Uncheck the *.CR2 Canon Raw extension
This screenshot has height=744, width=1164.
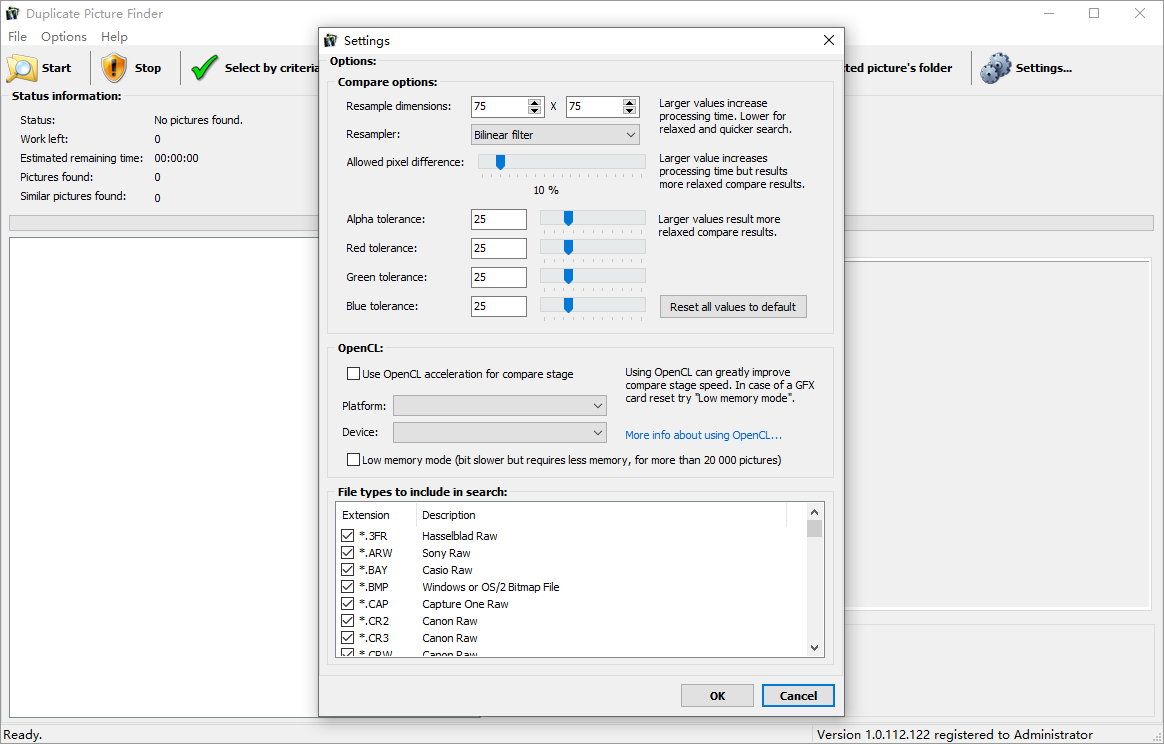(x=347, y=621)
